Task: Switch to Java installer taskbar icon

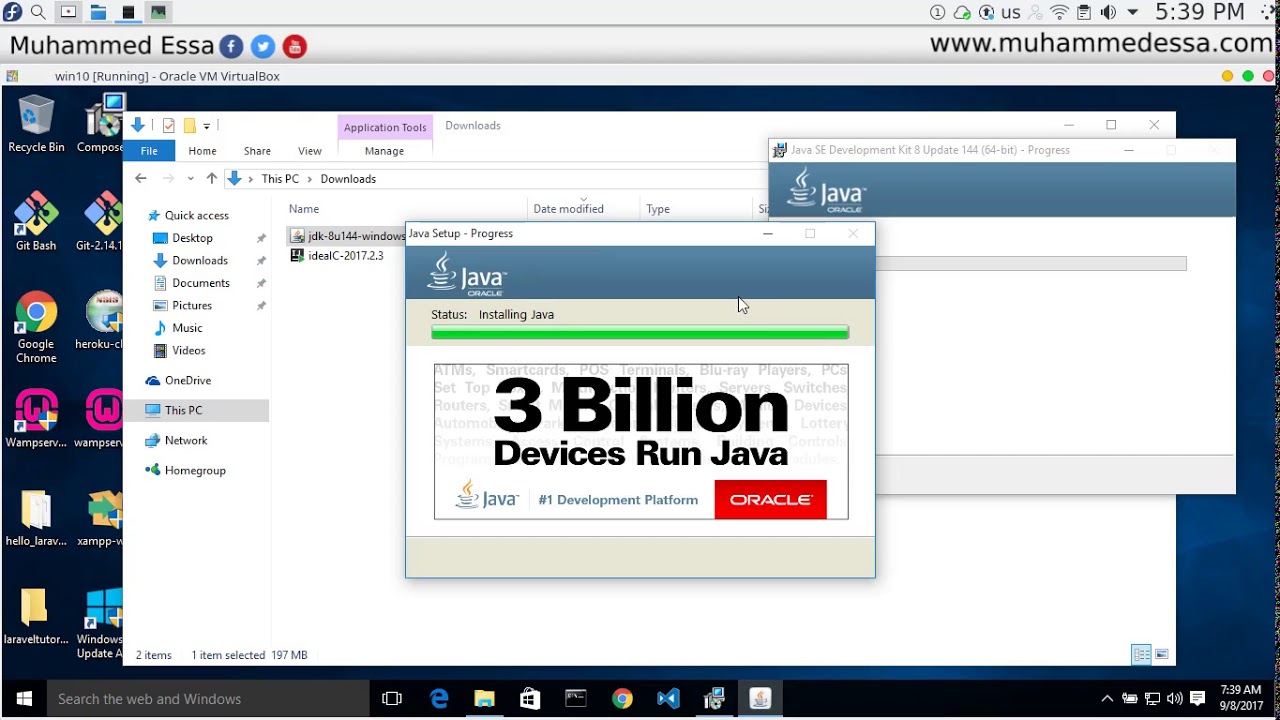Action: click(x=760, y=699)
